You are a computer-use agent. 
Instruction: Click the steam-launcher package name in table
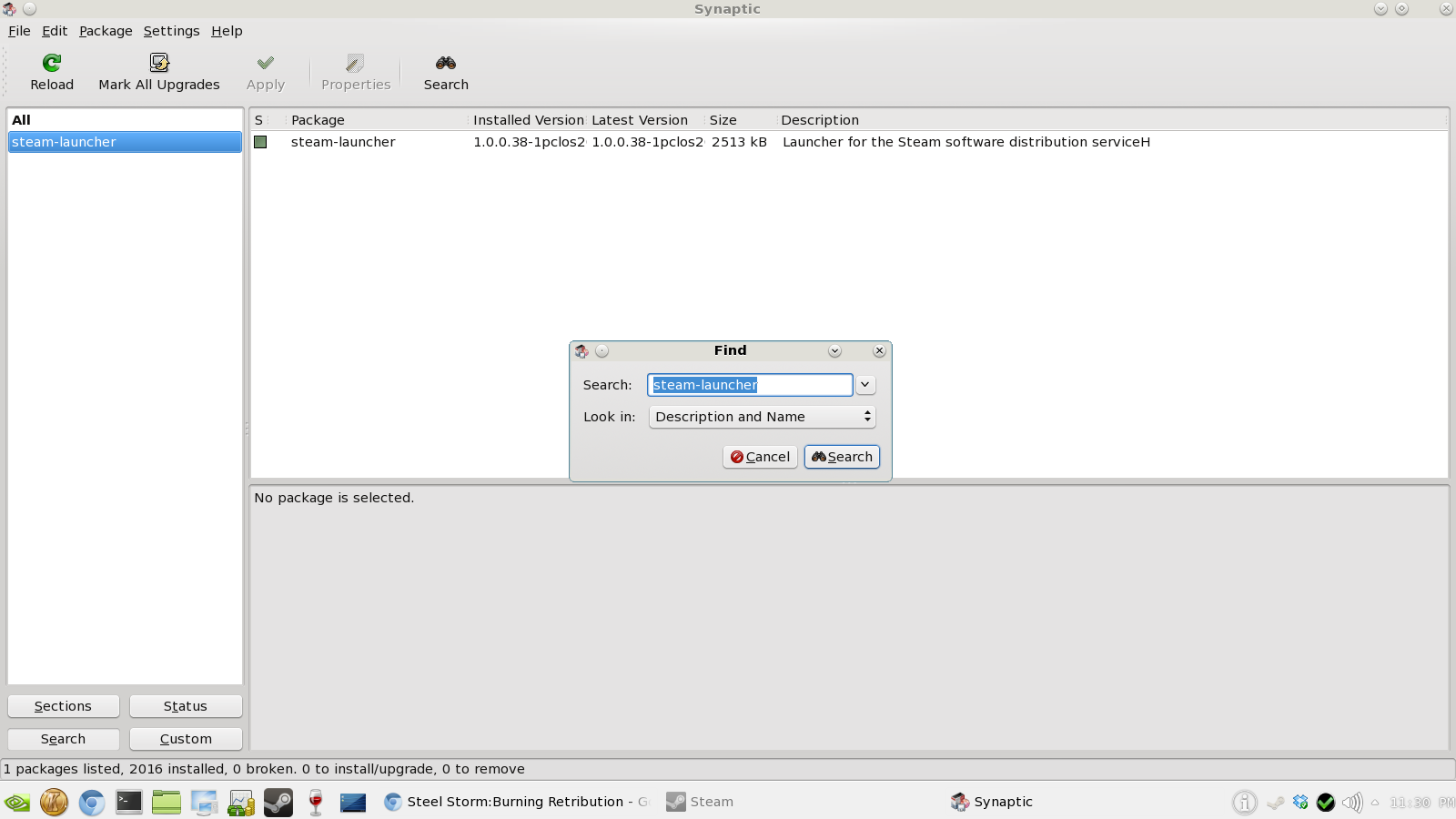[343, 142]
